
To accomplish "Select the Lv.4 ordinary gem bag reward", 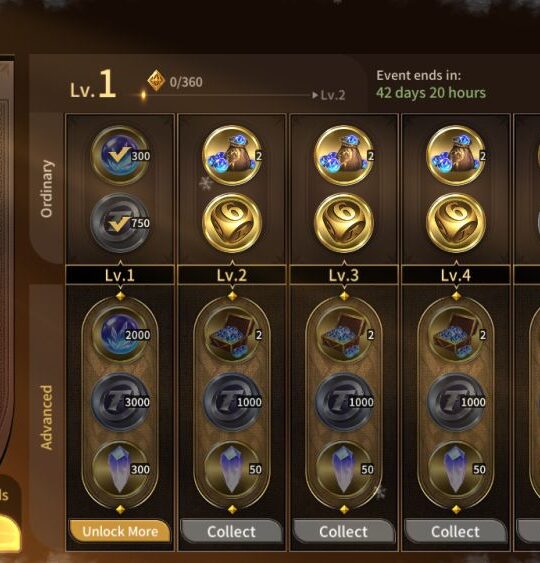I will coord(456,155).
